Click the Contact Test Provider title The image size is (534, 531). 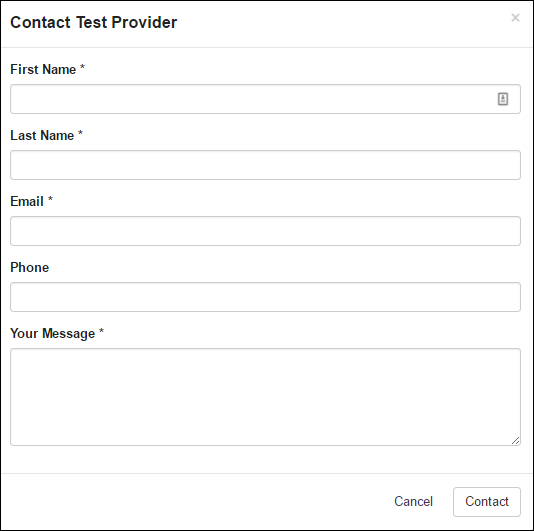pyautogui.click(x=94, y=22)
